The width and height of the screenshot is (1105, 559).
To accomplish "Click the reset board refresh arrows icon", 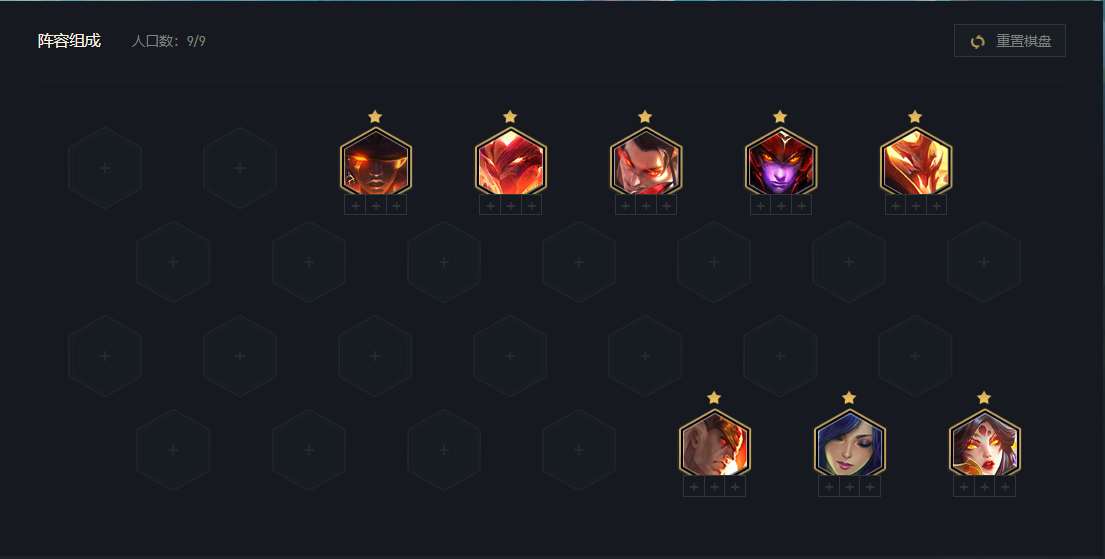I will (977, 42).
